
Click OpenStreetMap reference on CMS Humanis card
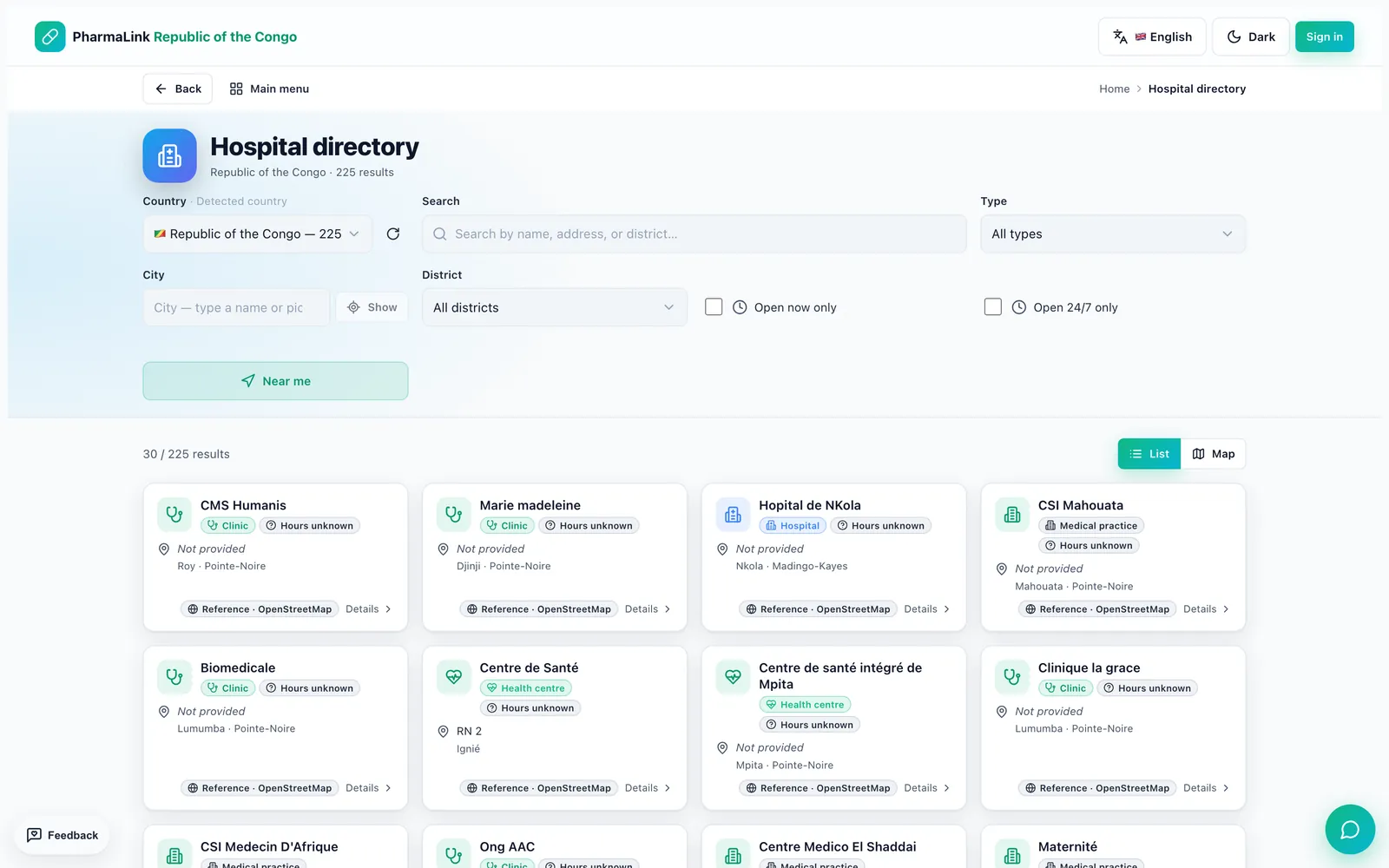[260, 609]
